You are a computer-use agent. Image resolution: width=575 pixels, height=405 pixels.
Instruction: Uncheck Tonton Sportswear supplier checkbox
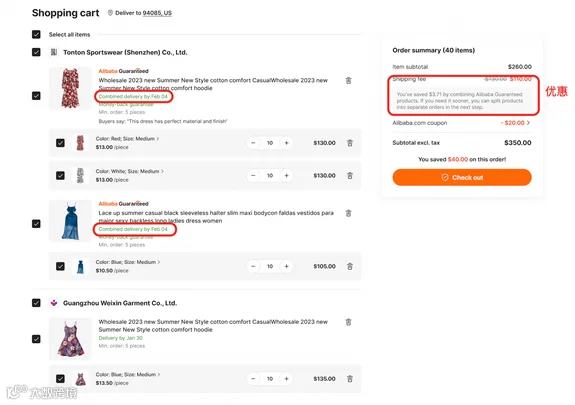coord(36,52)
